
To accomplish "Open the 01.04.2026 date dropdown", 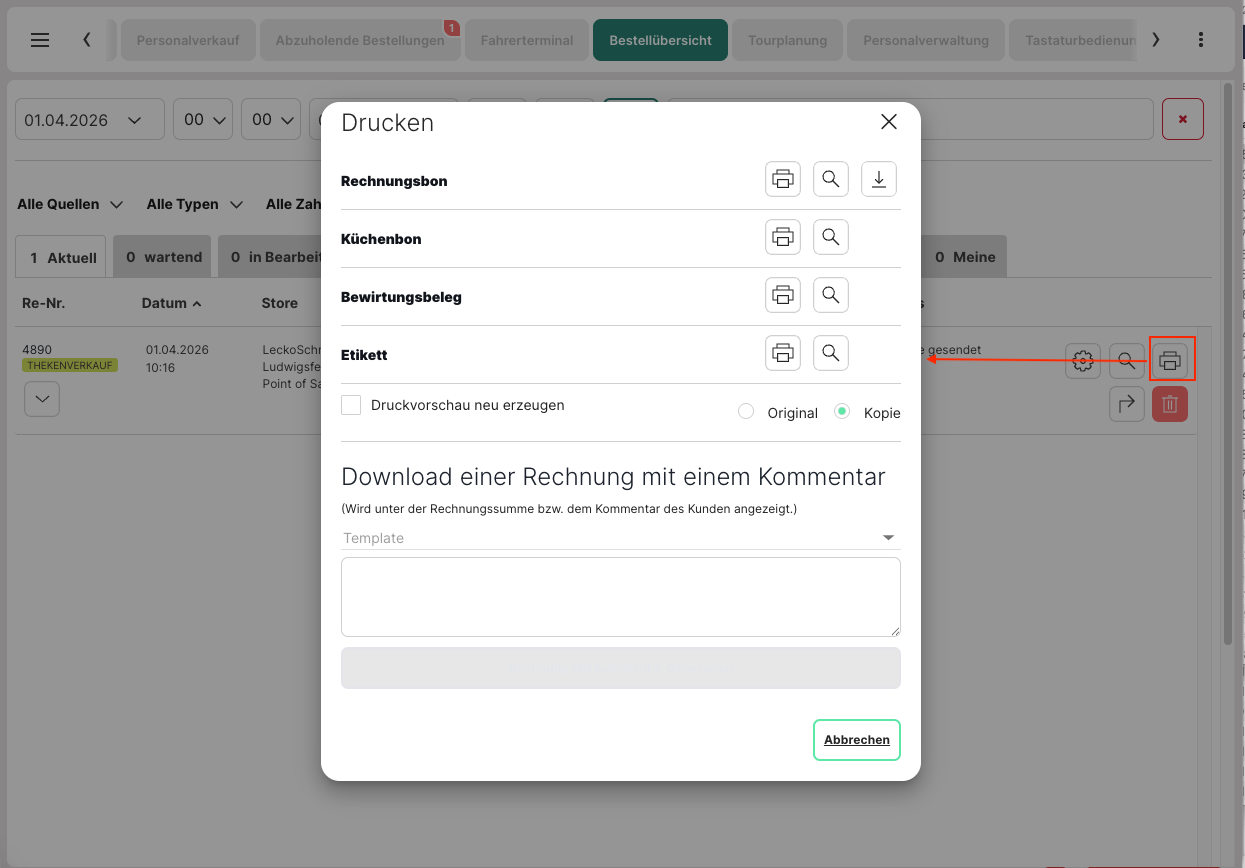I will tap(89, 120).
